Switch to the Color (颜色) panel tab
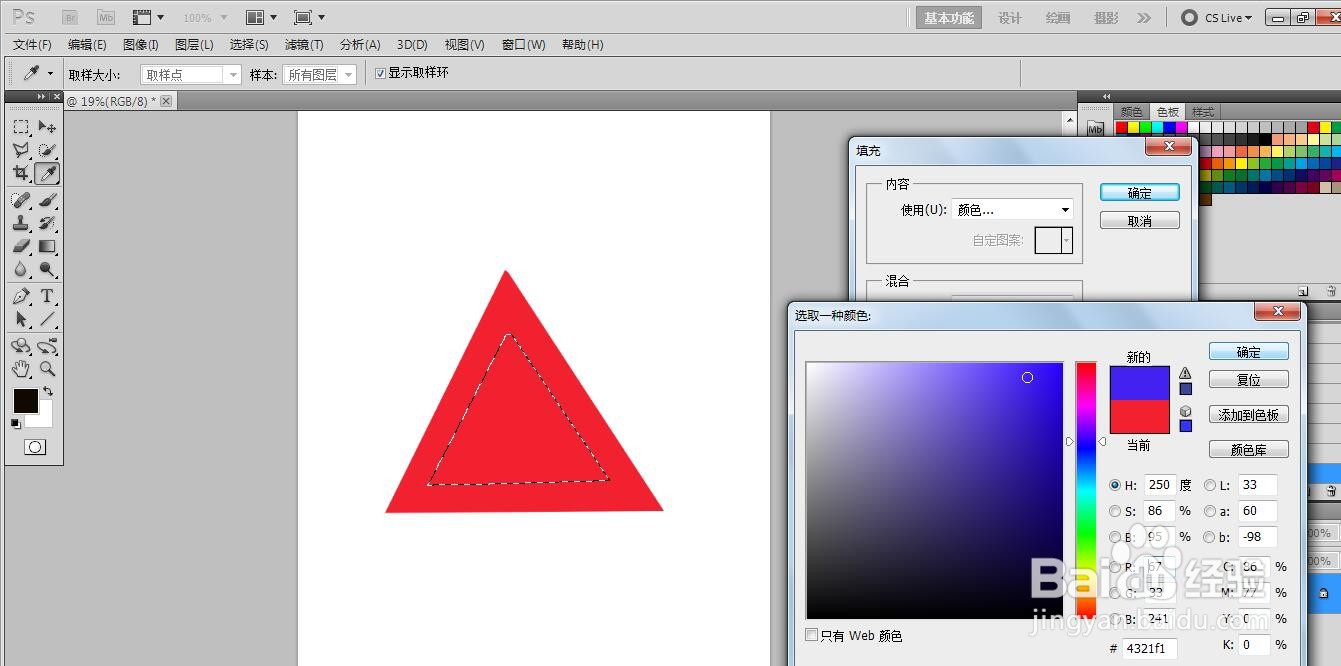The image size is (1341, 666). pos(1131,112)
